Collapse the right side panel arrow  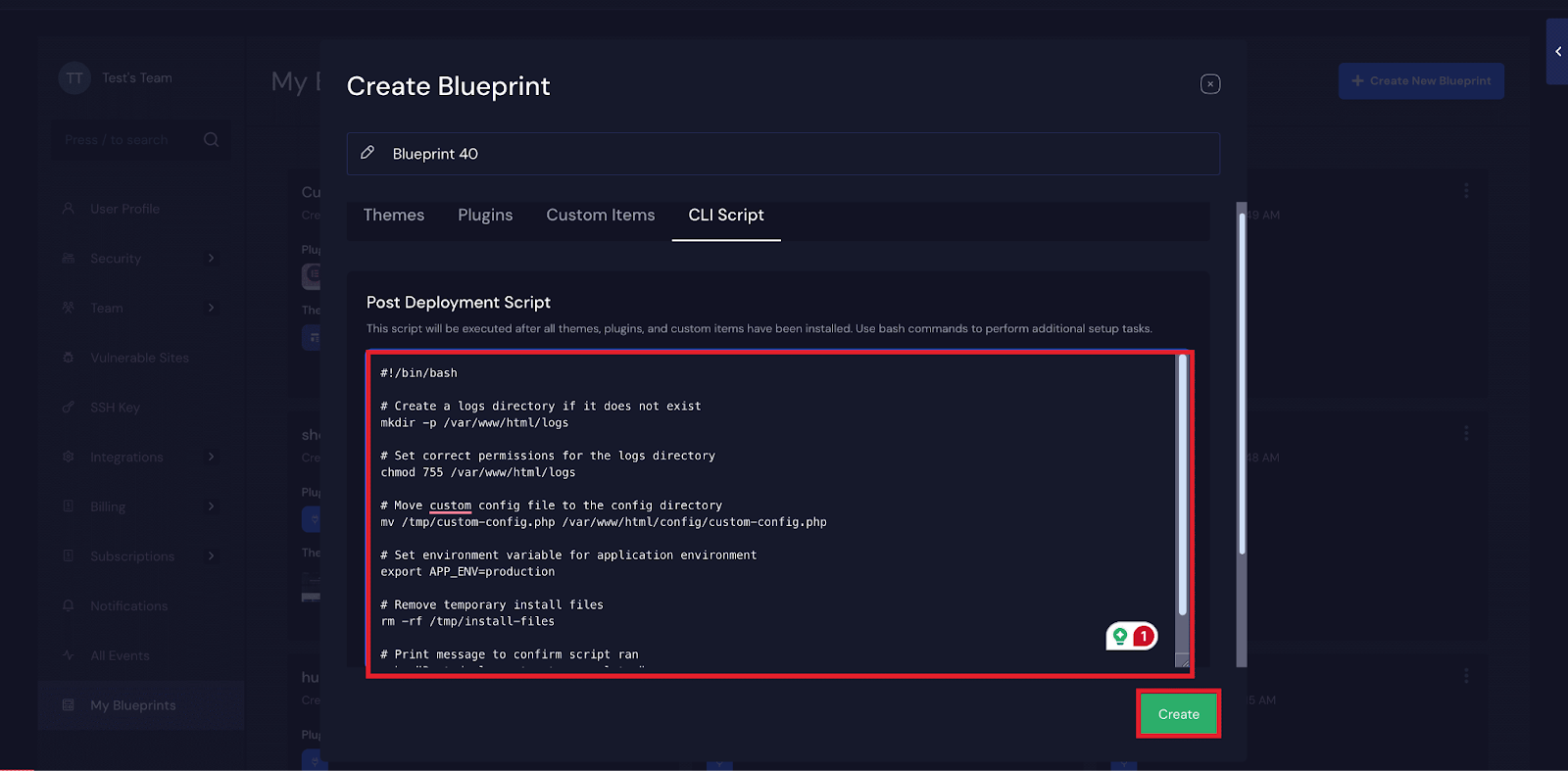coord(1557,51)
